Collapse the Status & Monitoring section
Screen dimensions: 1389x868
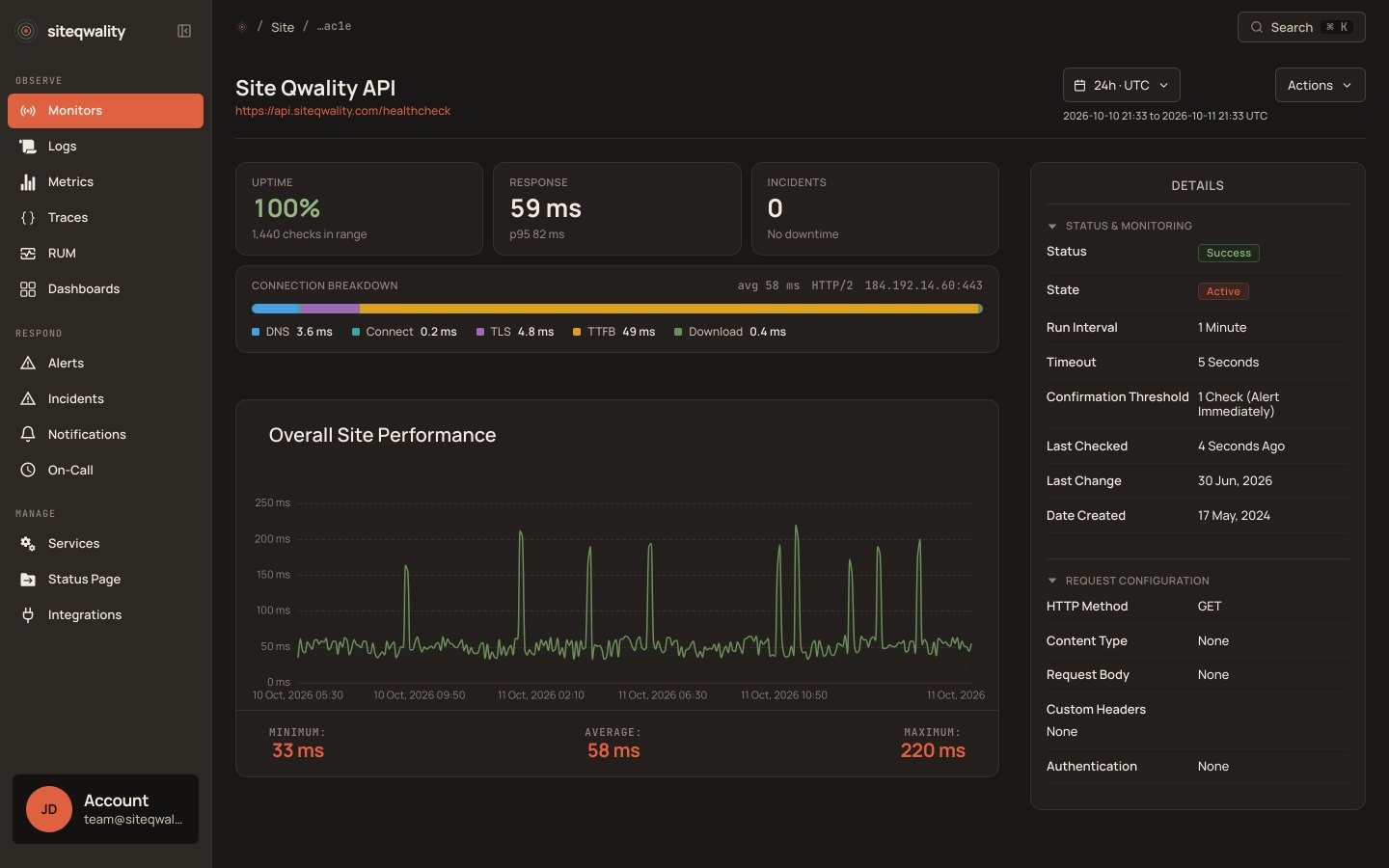[x=1052, y=226]
